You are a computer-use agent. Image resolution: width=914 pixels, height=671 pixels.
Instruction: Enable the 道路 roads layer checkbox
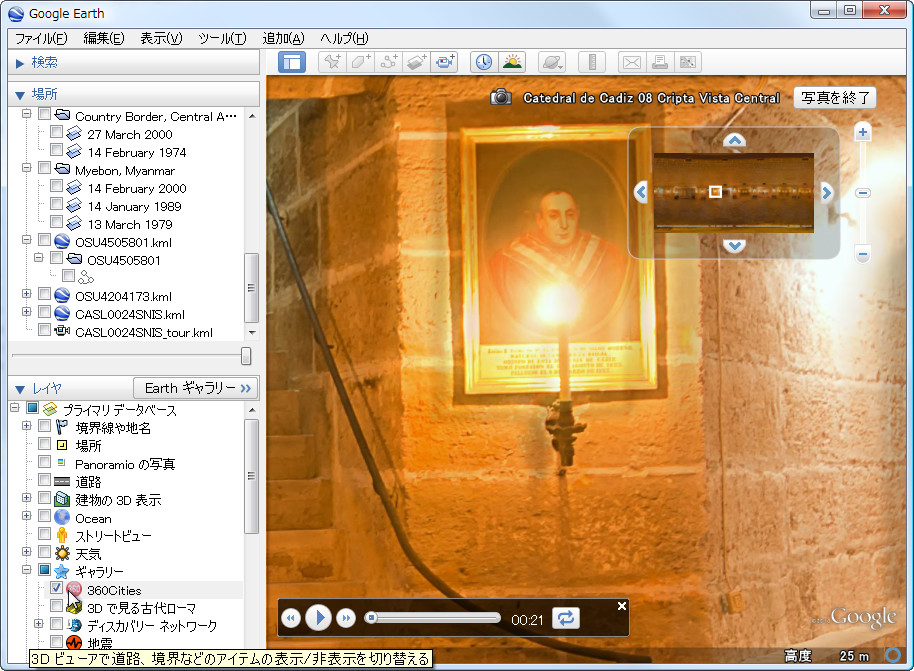click(44, 480)
